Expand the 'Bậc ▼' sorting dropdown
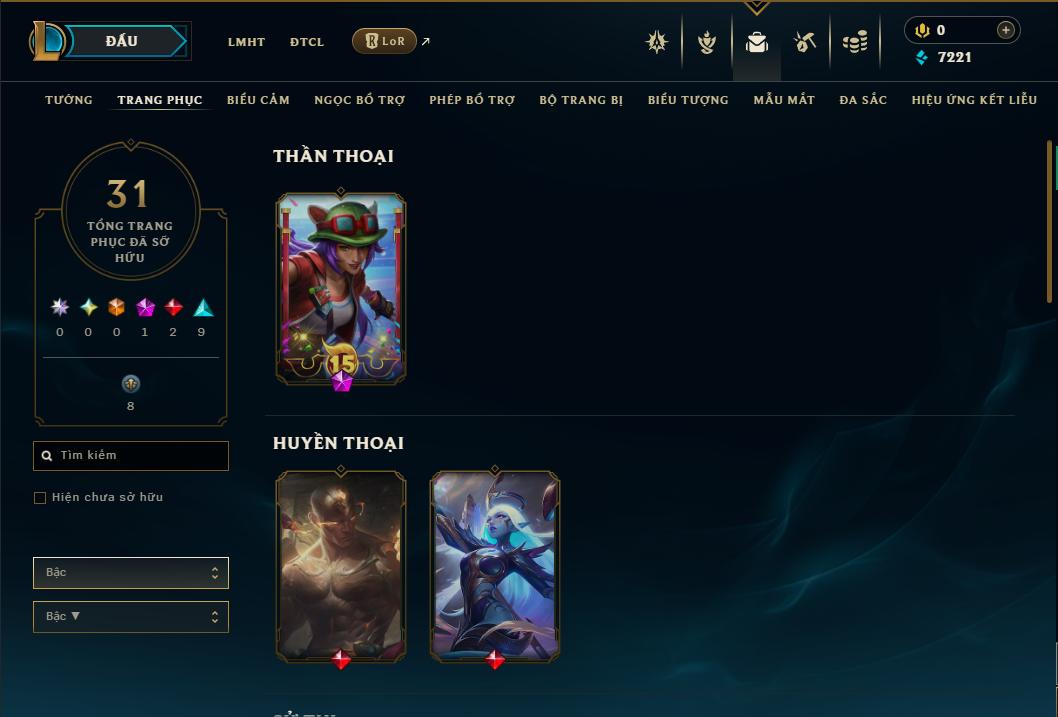 click(x=131, y=616)
